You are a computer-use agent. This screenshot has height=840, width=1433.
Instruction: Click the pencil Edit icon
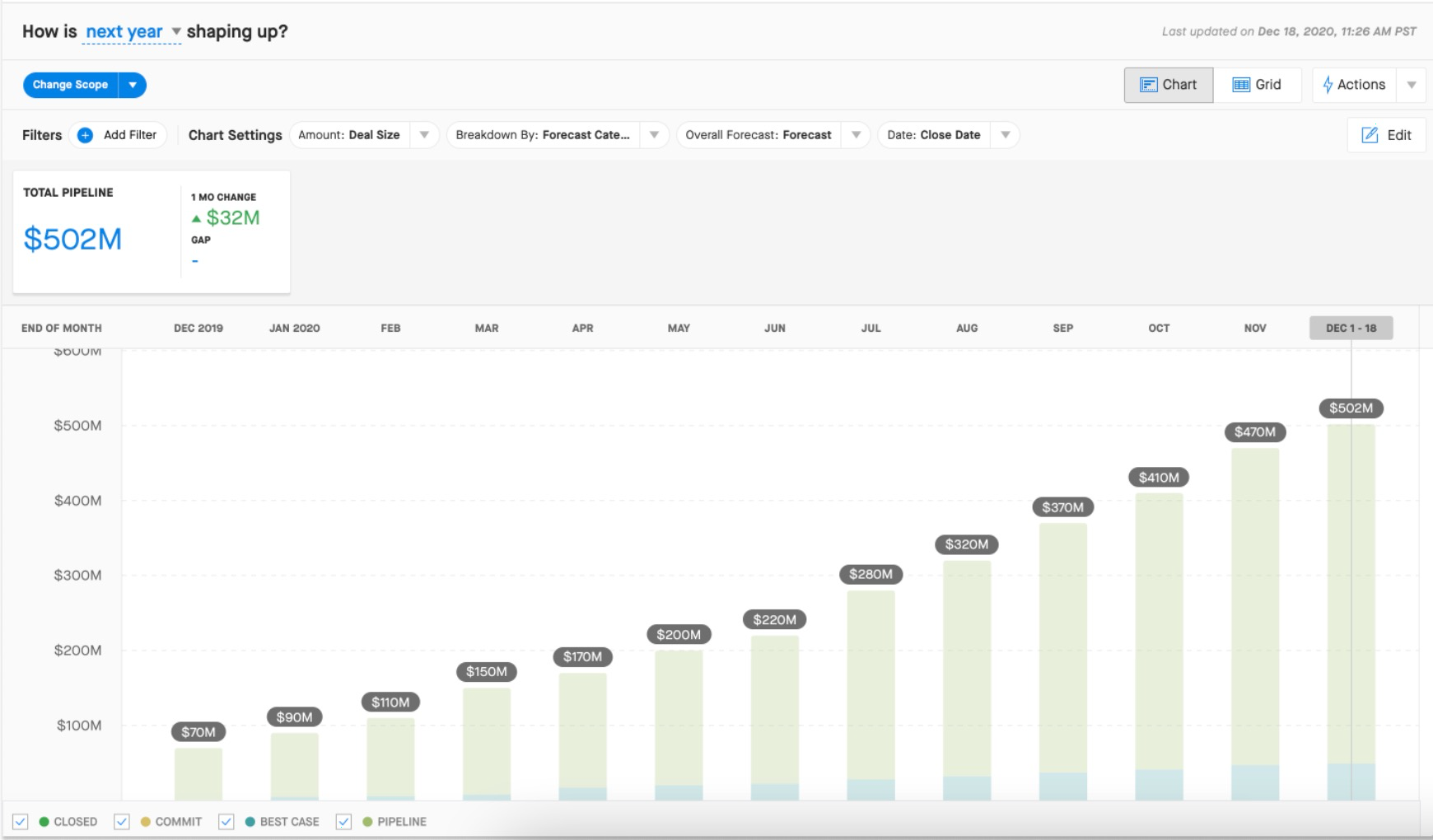(x=1370, y=135)
